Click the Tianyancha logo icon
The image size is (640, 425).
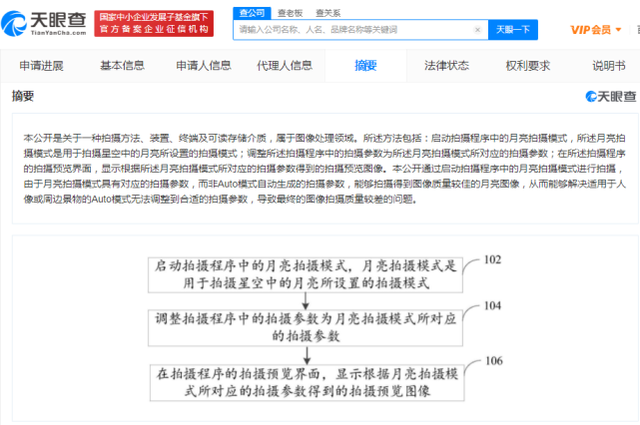(x=14, y=24)
